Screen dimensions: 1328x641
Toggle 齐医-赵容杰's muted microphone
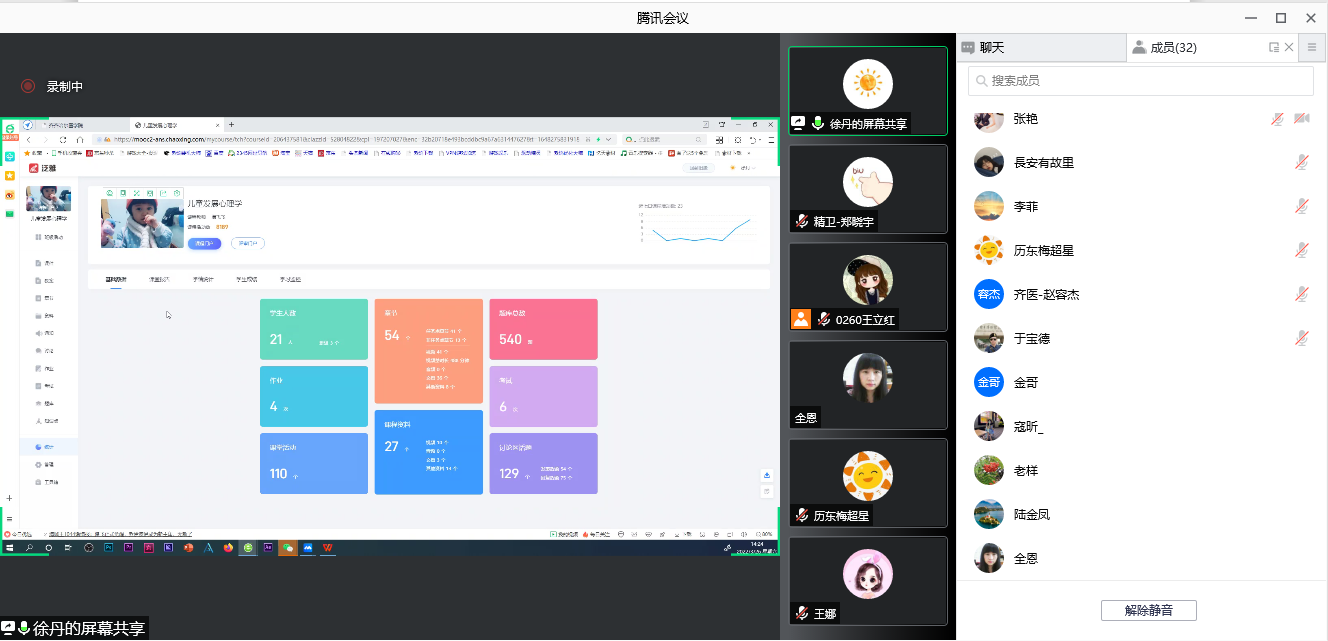click(1302, 295)
